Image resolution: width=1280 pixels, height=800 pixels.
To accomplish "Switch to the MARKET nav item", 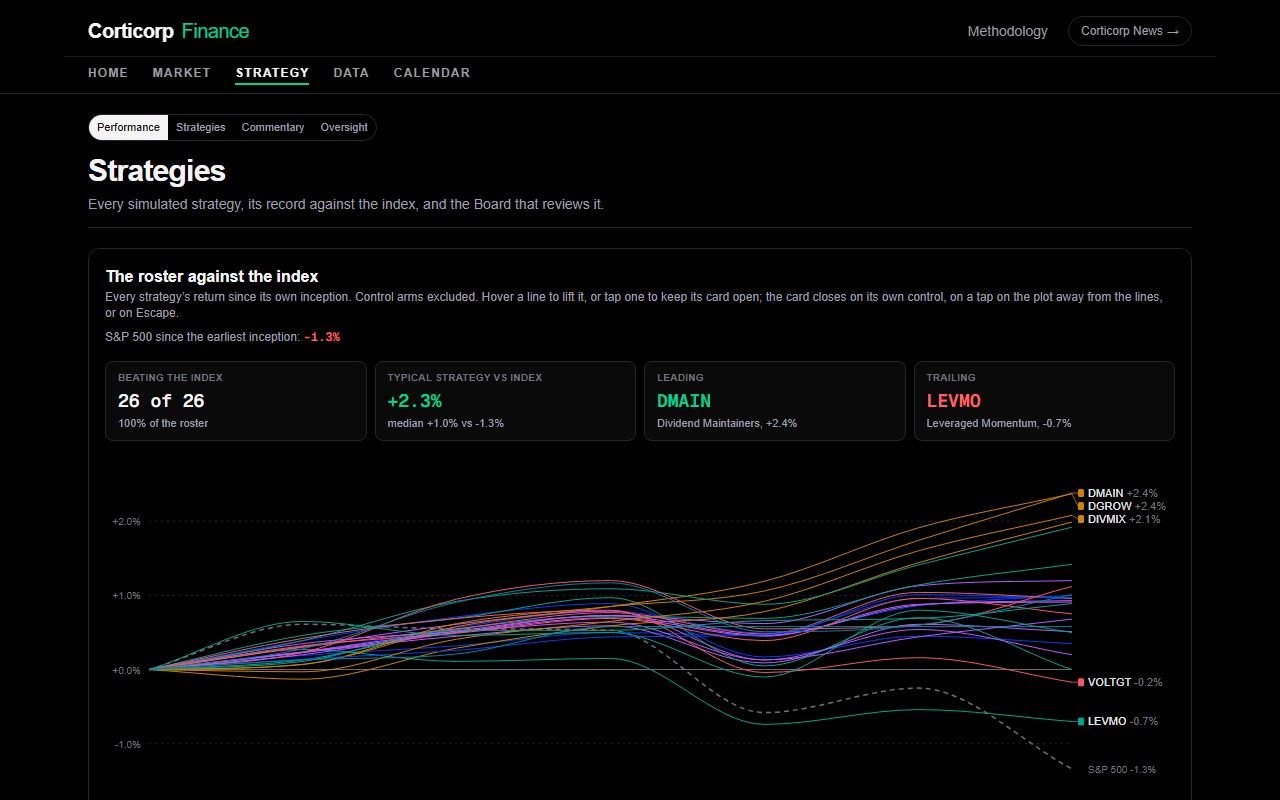I will 182,73.
